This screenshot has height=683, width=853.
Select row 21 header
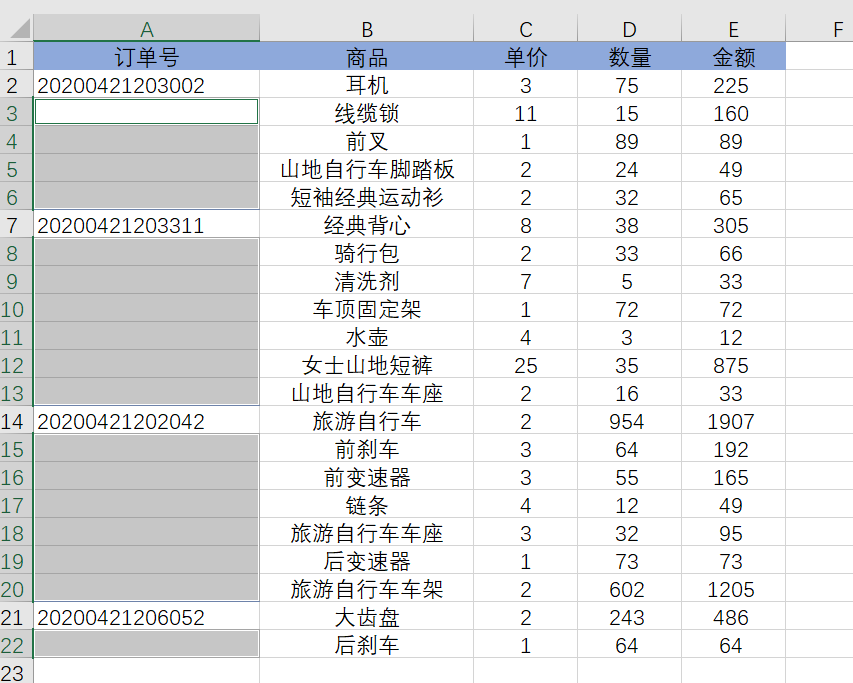click(x=16, y=617)
